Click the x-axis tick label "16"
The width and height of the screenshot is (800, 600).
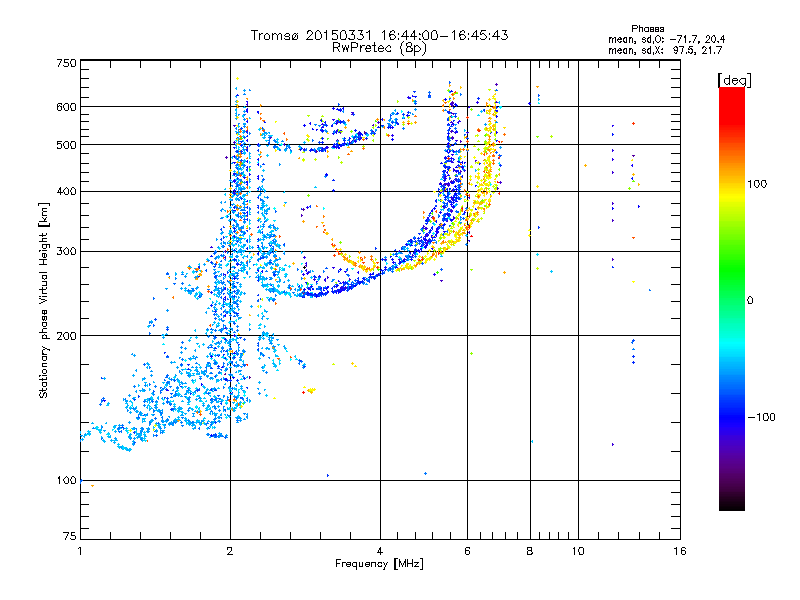[680, 551]
